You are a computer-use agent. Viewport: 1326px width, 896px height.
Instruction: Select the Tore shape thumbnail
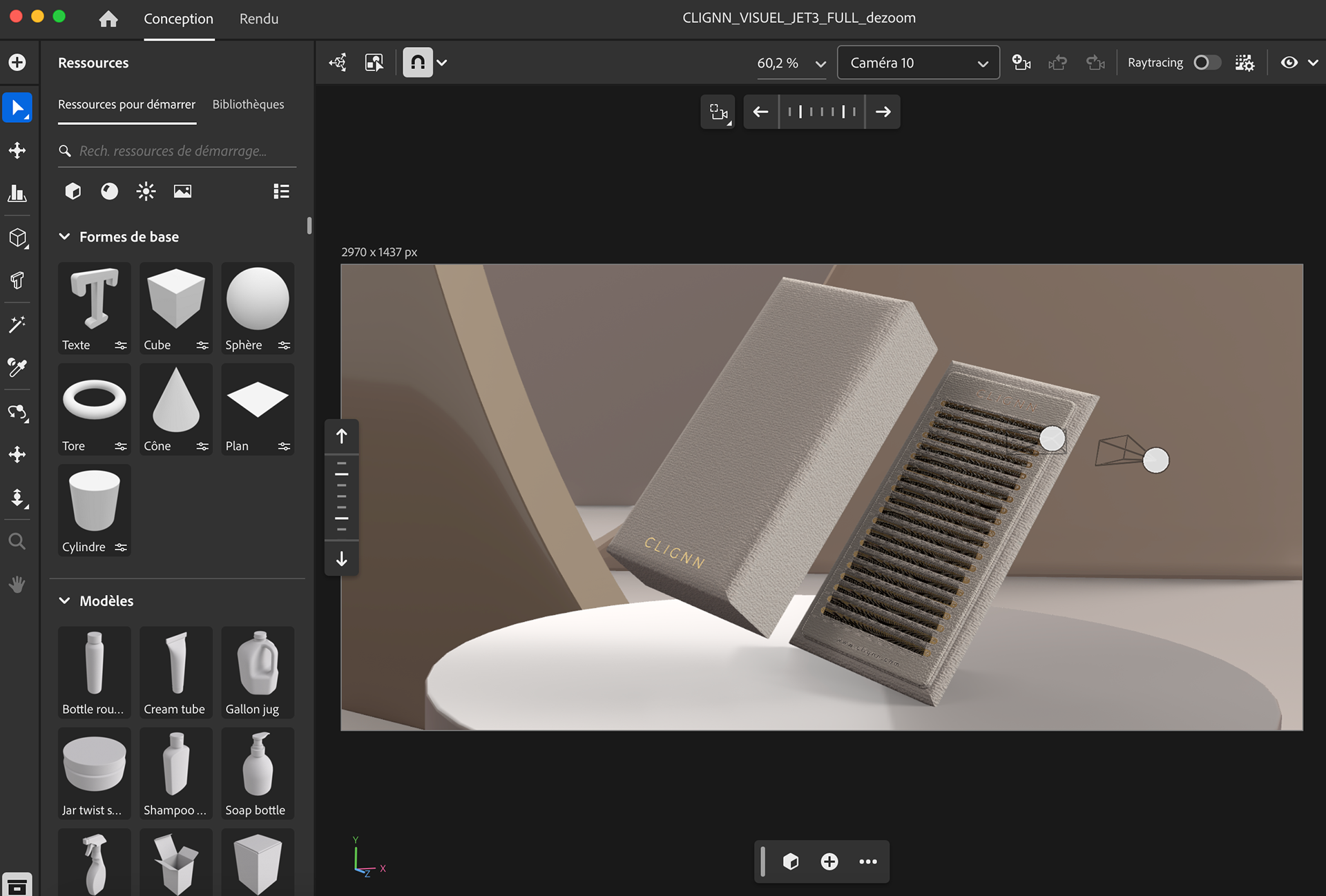(94, 409)
